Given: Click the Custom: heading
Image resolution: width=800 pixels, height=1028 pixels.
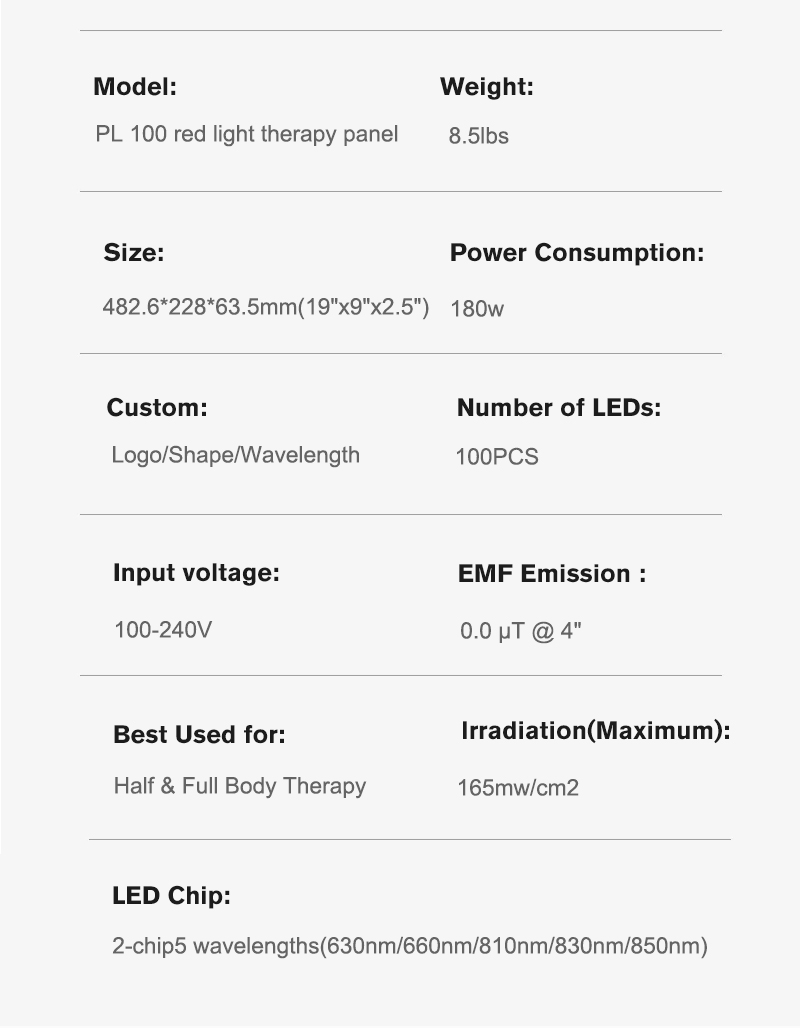Looking at the screenshot, I should [157, 408].
